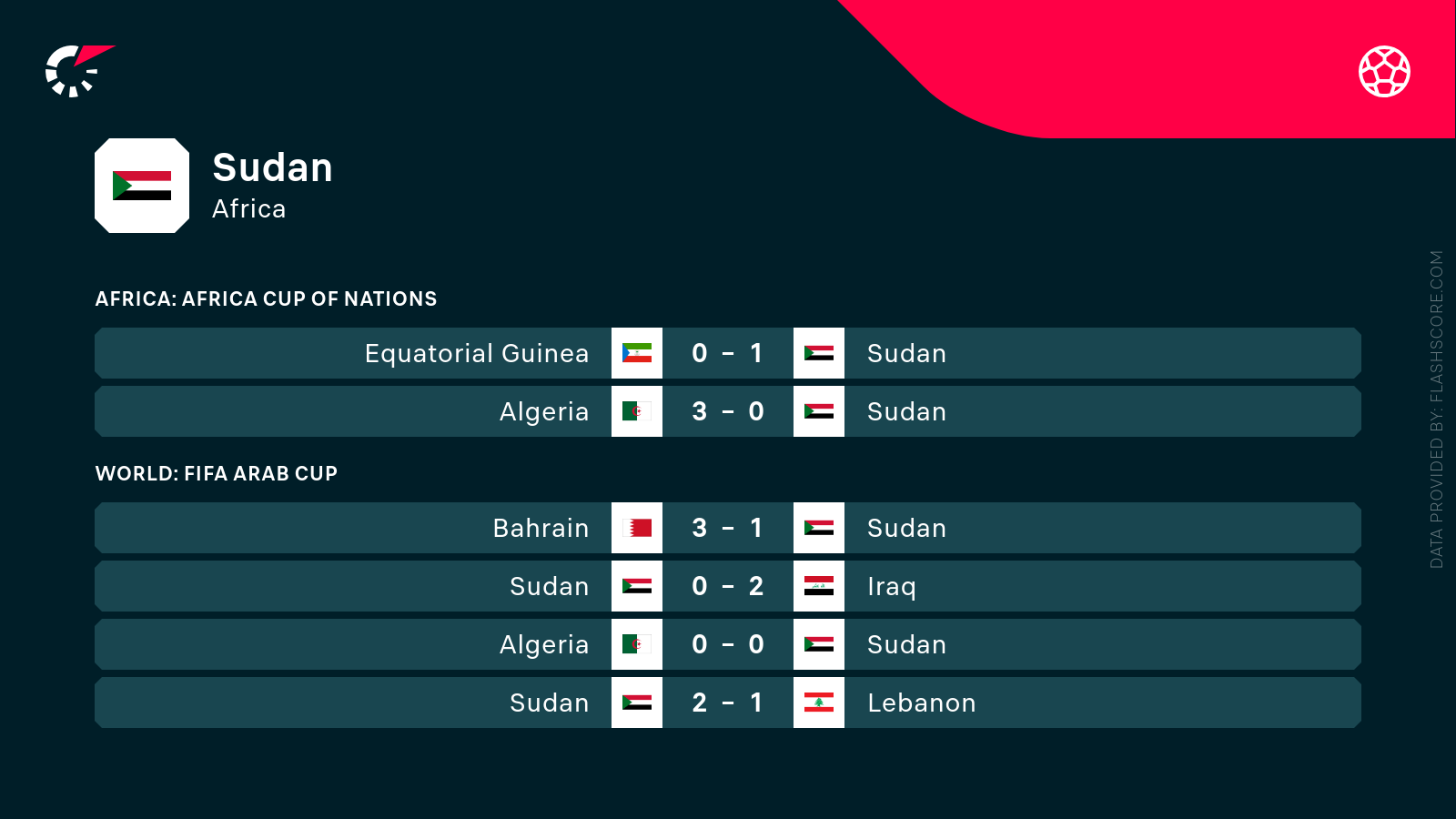Click the Equatorial Guinea 0 - 1 score
Screen dimensions: 1456x819
tap(727, 353)
